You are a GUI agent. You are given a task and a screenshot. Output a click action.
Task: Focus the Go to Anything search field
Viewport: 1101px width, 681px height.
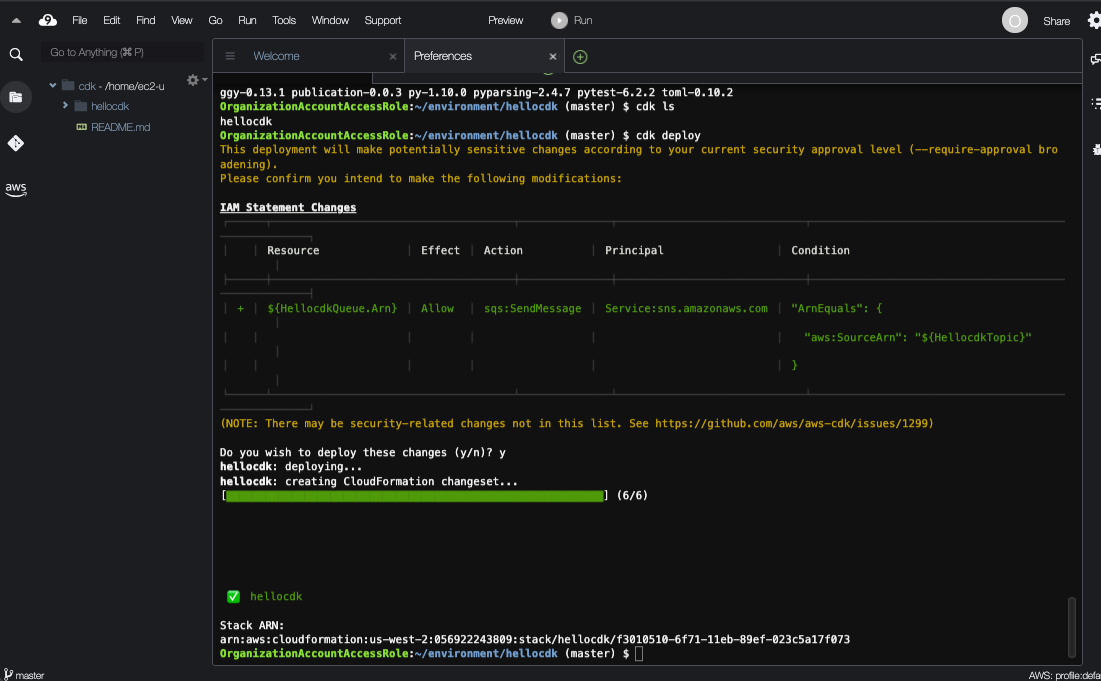click(123, 52)
